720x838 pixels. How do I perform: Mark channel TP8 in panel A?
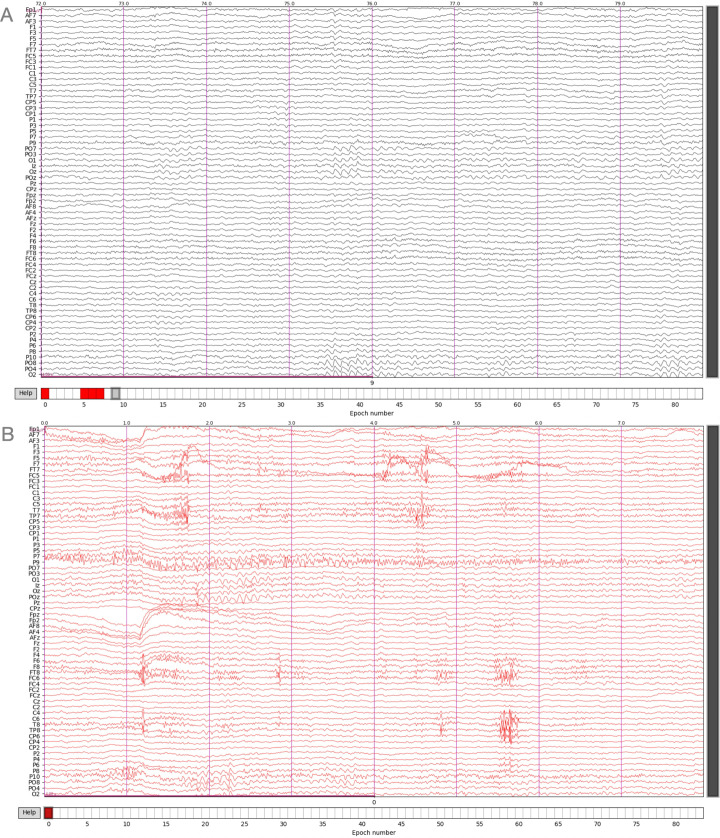click(x=30, y=311)
